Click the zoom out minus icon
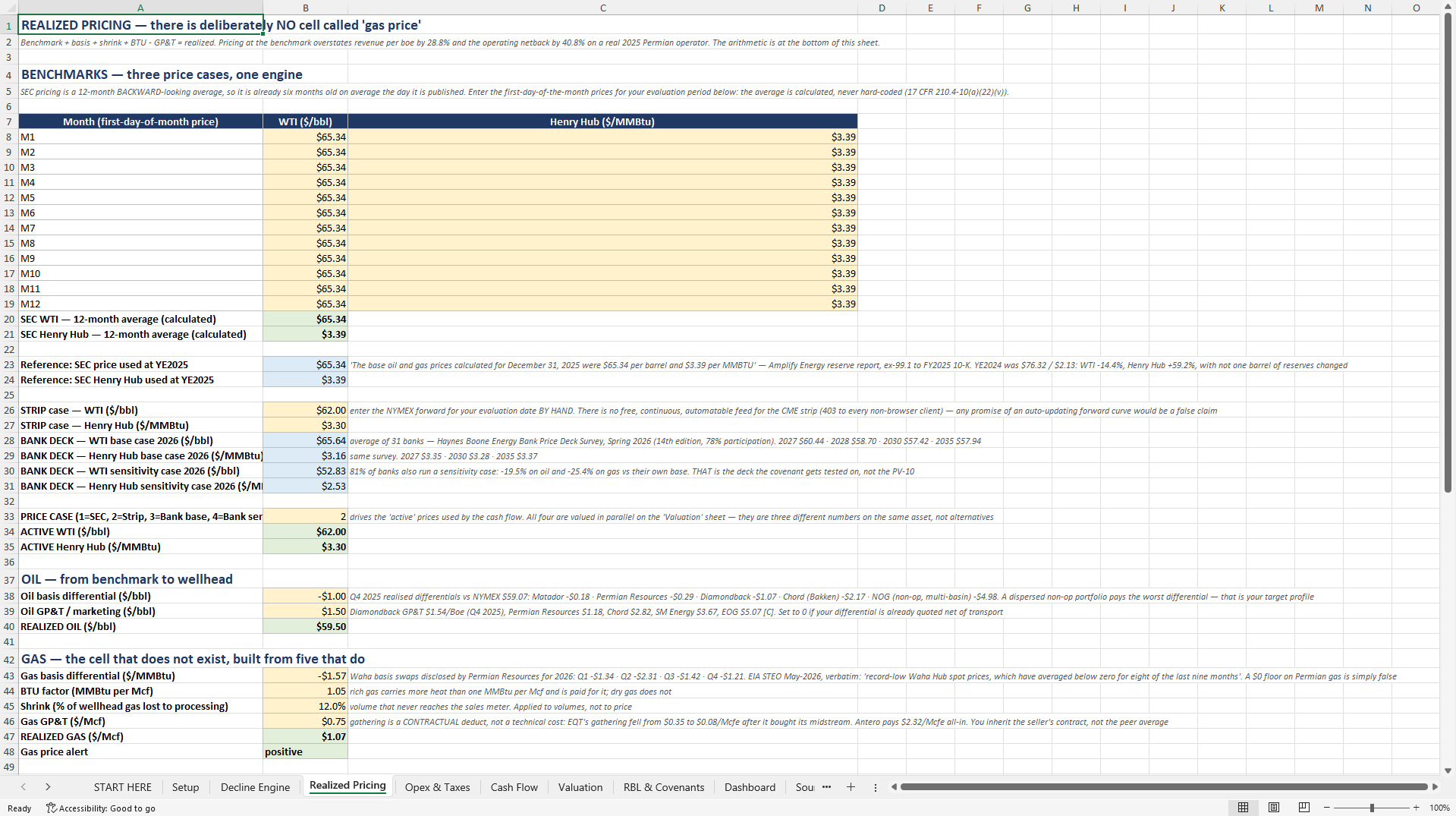This screenshot has height=816, width=1456. (1327, 808)
